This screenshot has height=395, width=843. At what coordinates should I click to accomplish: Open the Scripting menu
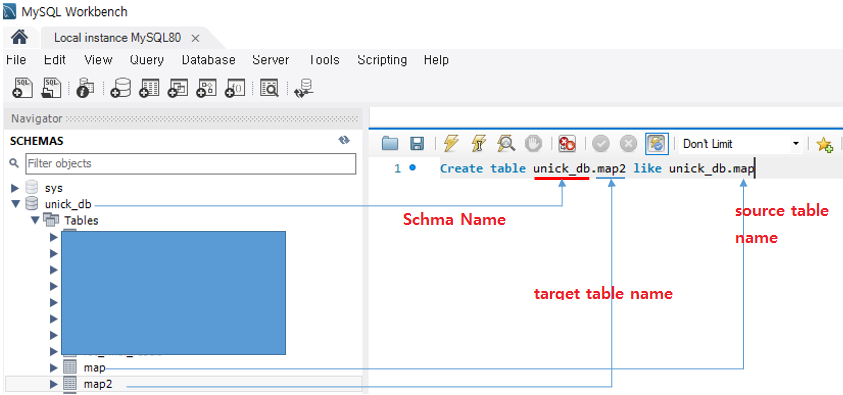point(382,60)
